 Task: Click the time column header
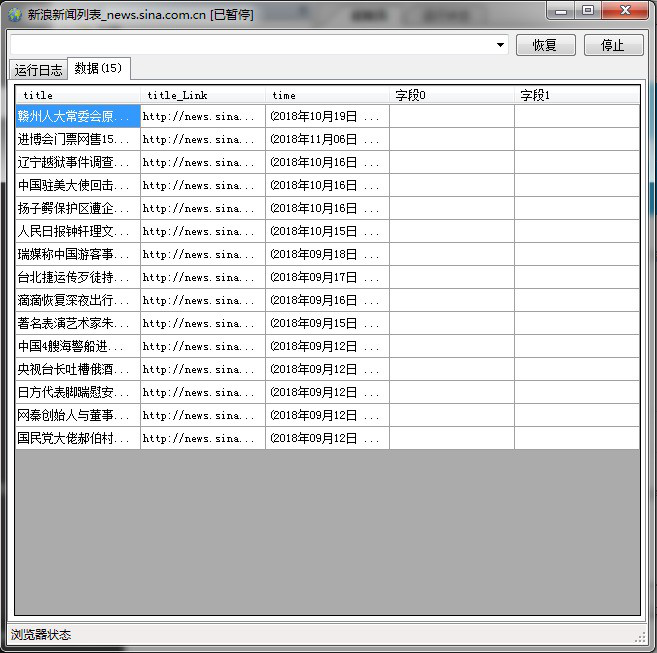[x=327, y=95]
